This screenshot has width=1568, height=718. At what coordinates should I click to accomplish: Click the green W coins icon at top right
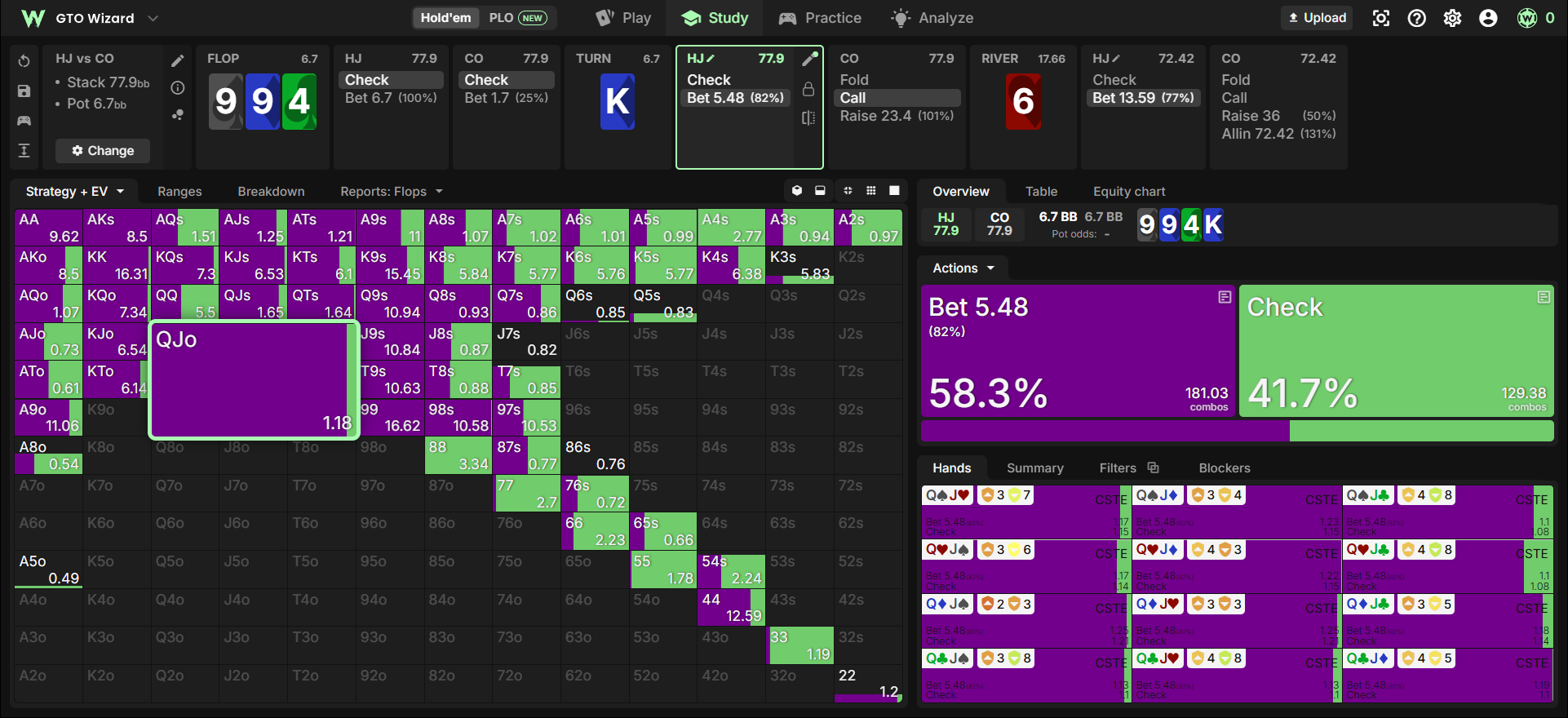click(x=1526, y=18)
